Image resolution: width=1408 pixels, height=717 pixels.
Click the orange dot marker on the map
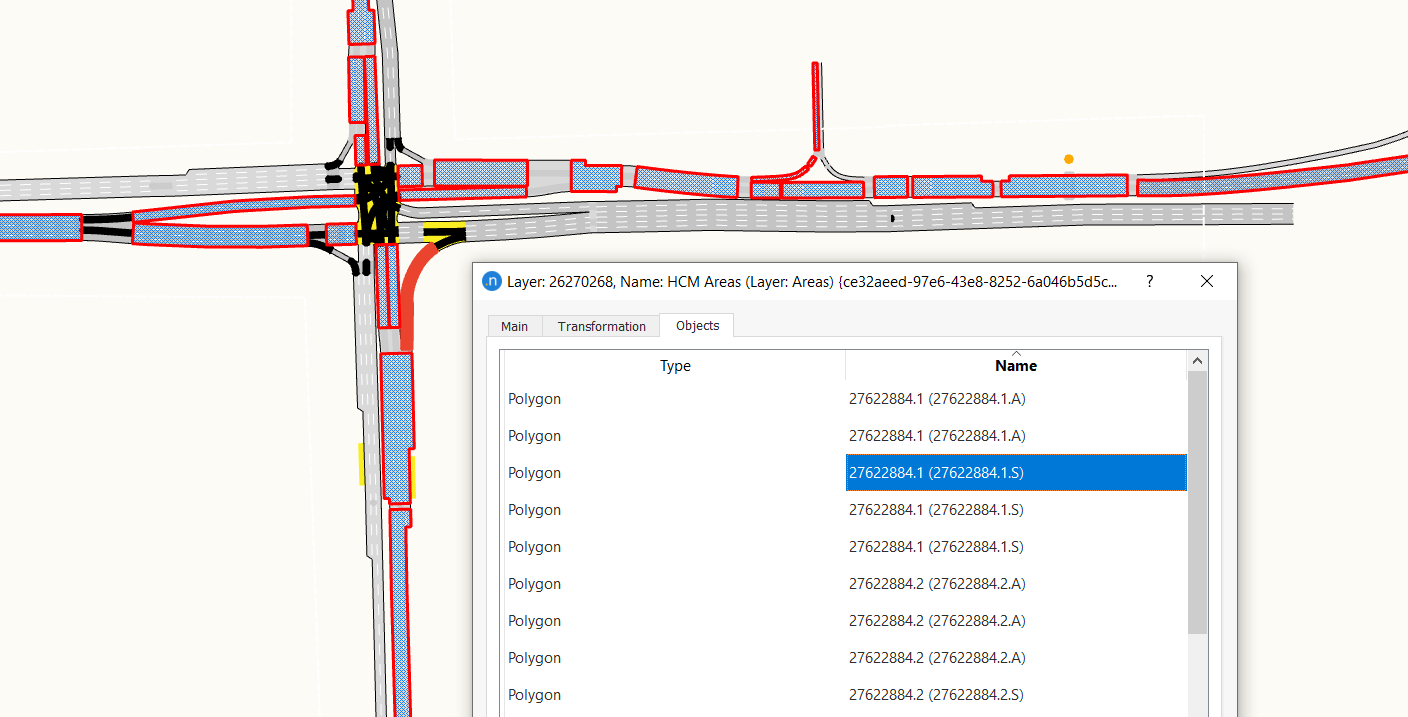[x=1069, y=159]
